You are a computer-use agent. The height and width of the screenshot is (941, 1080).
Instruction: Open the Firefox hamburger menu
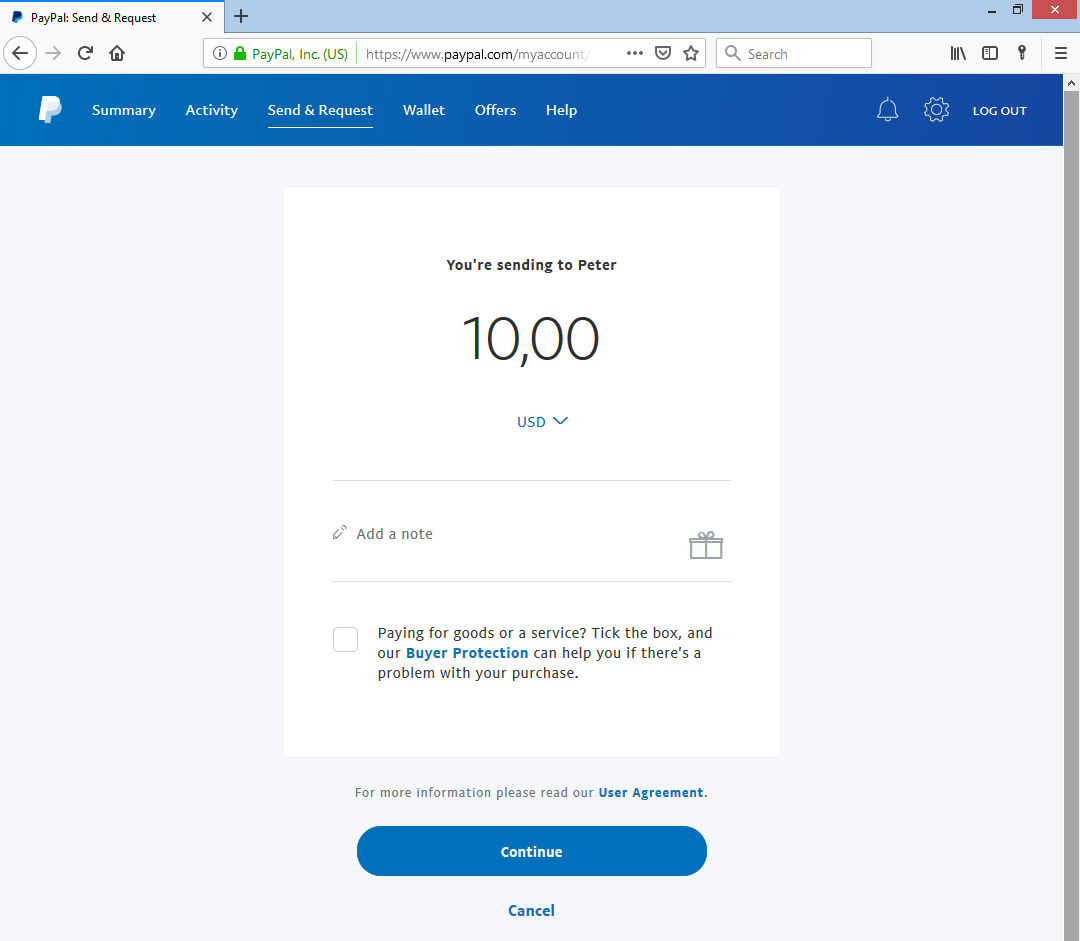(1061, 53)
